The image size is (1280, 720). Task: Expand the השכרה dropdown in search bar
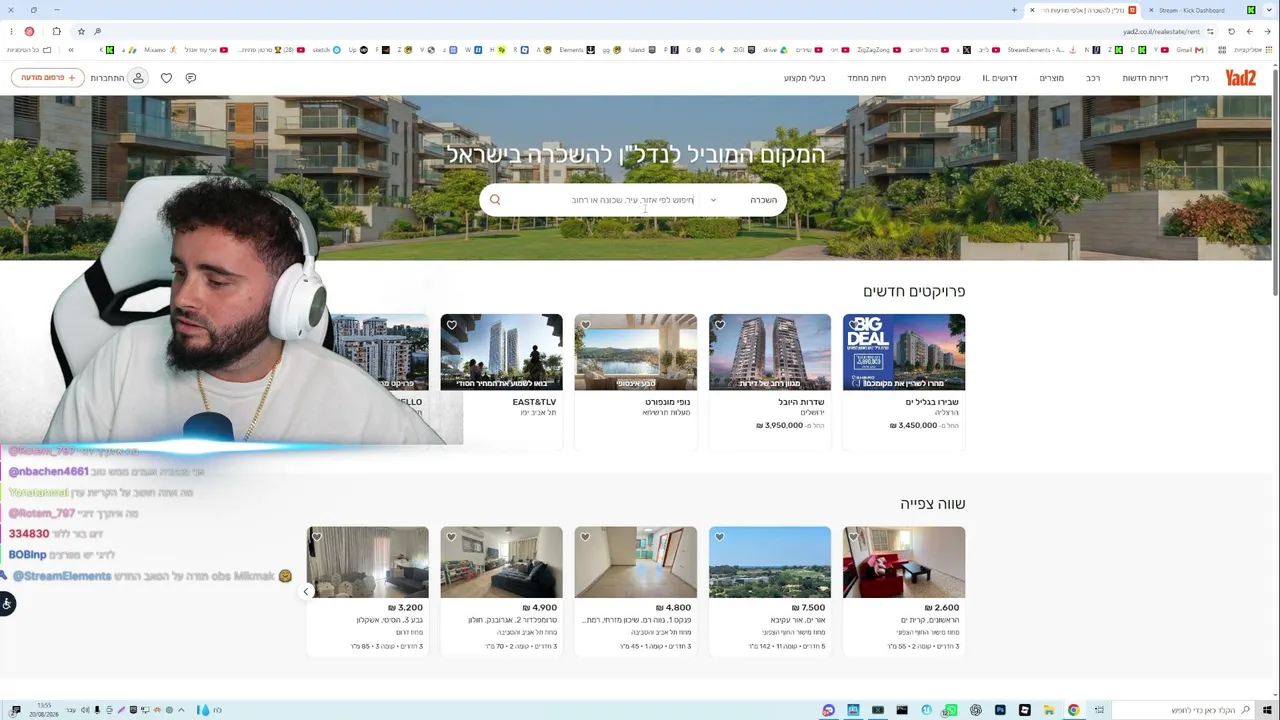point(744,200)
